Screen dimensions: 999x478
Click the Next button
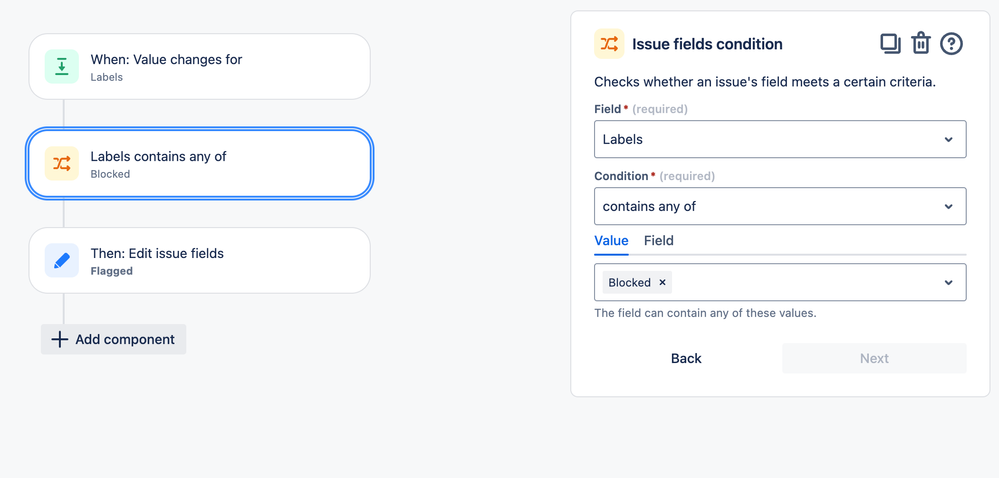(x=874, y=358)
